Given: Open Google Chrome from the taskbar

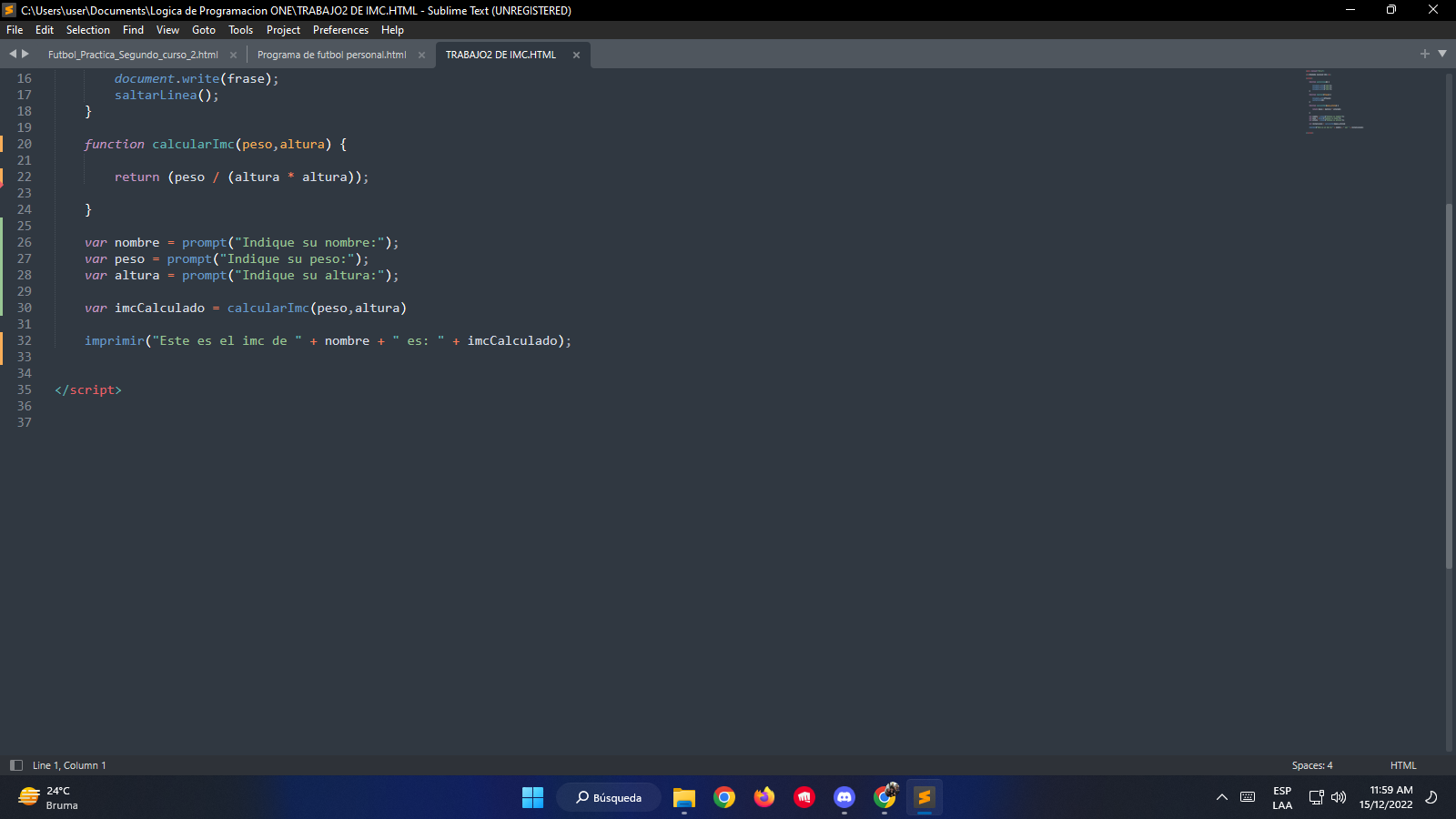Looking at the screenshot, I should pos(724,797).
